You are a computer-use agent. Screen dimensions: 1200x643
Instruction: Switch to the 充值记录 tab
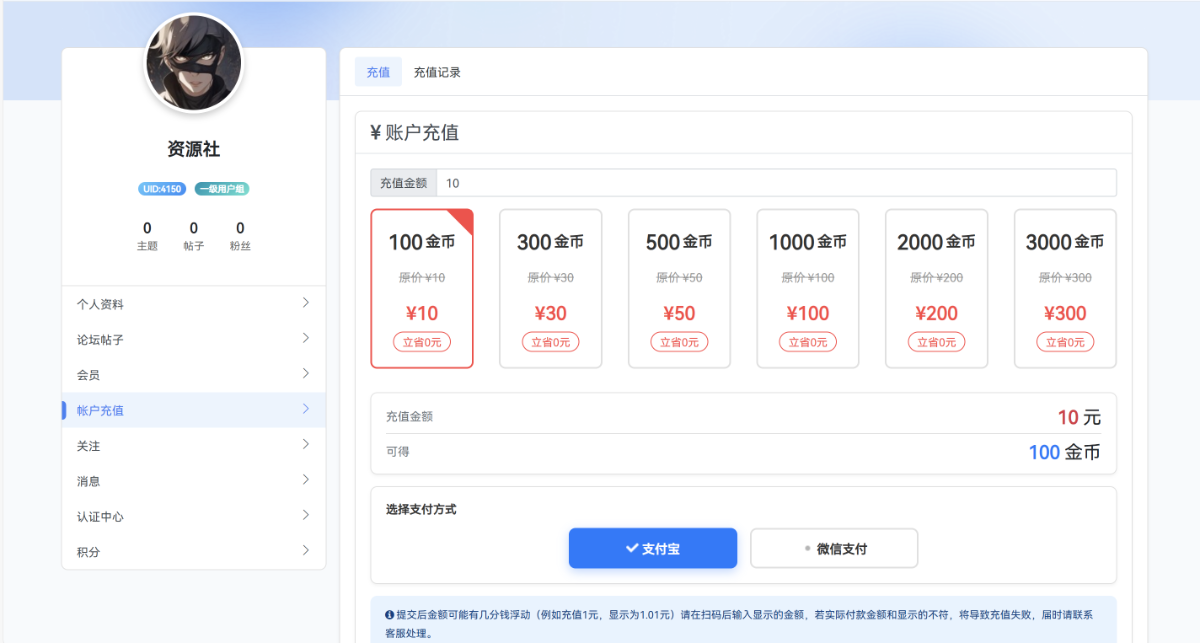437,72
